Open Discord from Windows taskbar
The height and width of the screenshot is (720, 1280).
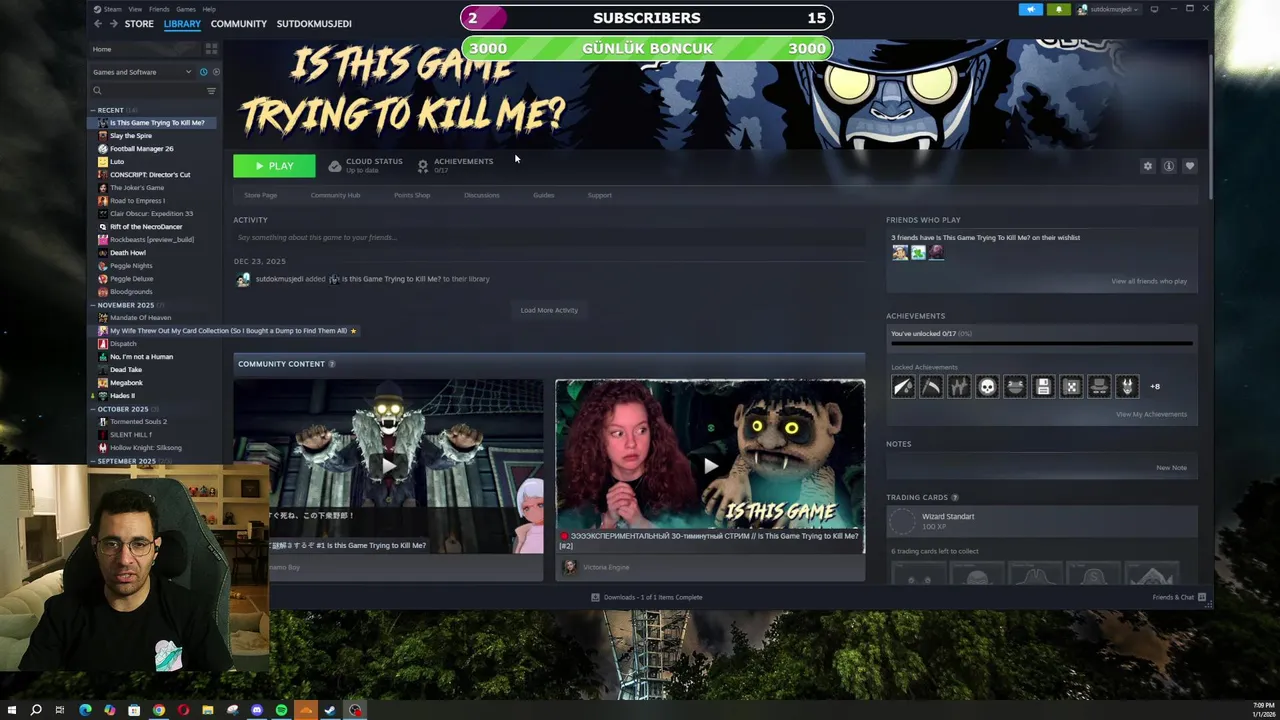257,710
